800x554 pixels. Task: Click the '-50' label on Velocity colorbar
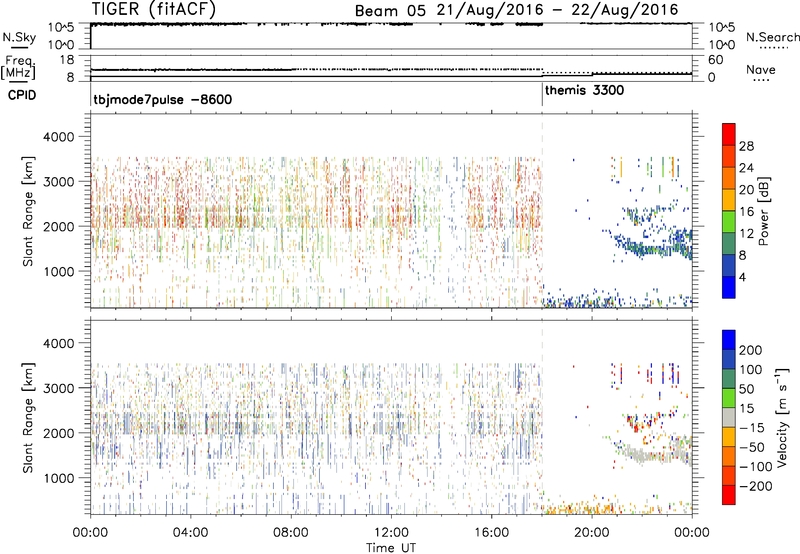752,447
